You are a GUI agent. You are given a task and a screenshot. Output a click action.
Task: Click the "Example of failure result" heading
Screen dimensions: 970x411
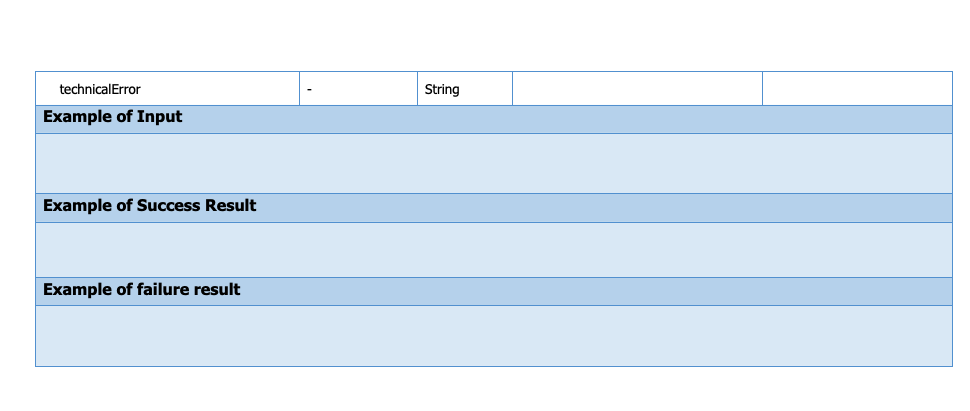click(141, 290)
